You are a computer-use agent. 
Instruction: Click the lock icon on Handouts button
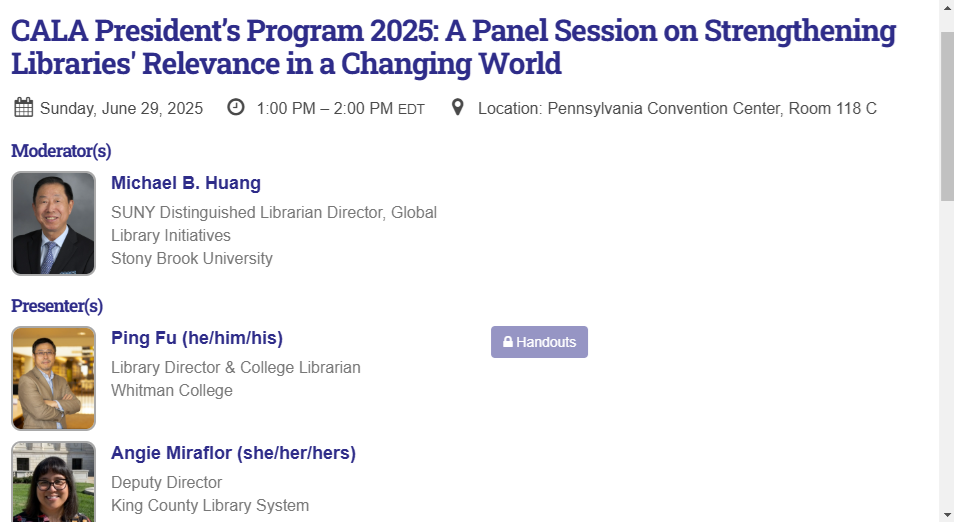click(508, 342)
